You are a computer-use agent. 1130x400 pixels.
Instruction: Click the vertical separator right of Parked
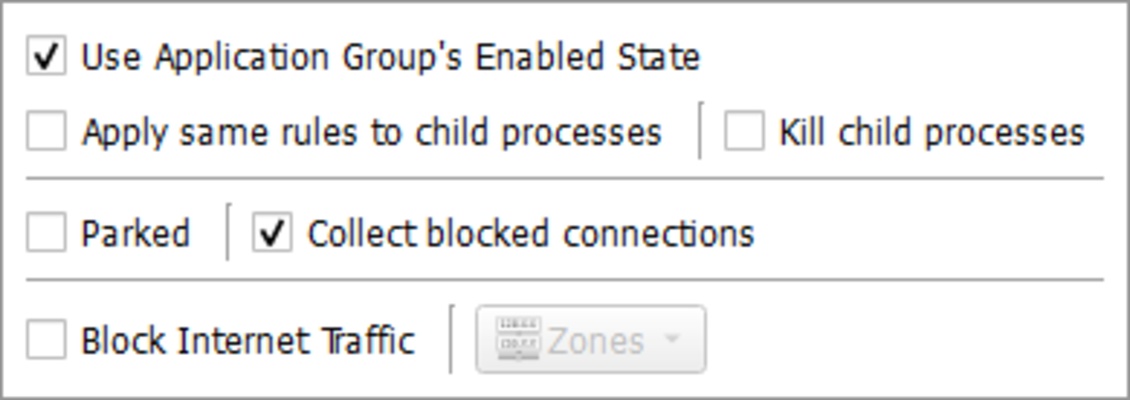pyautogui.click(x=228, y=232)
